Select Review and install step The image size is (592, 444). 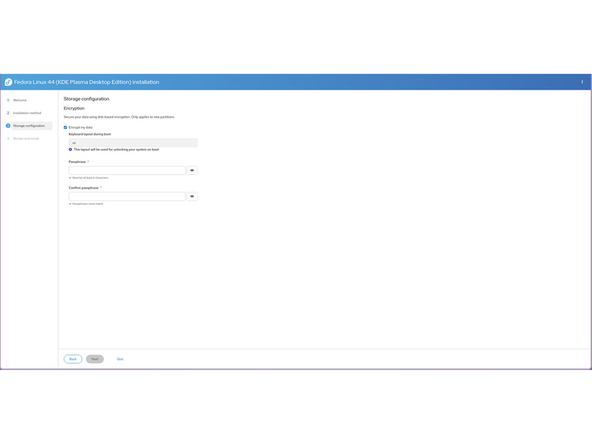tap(26, 139)
